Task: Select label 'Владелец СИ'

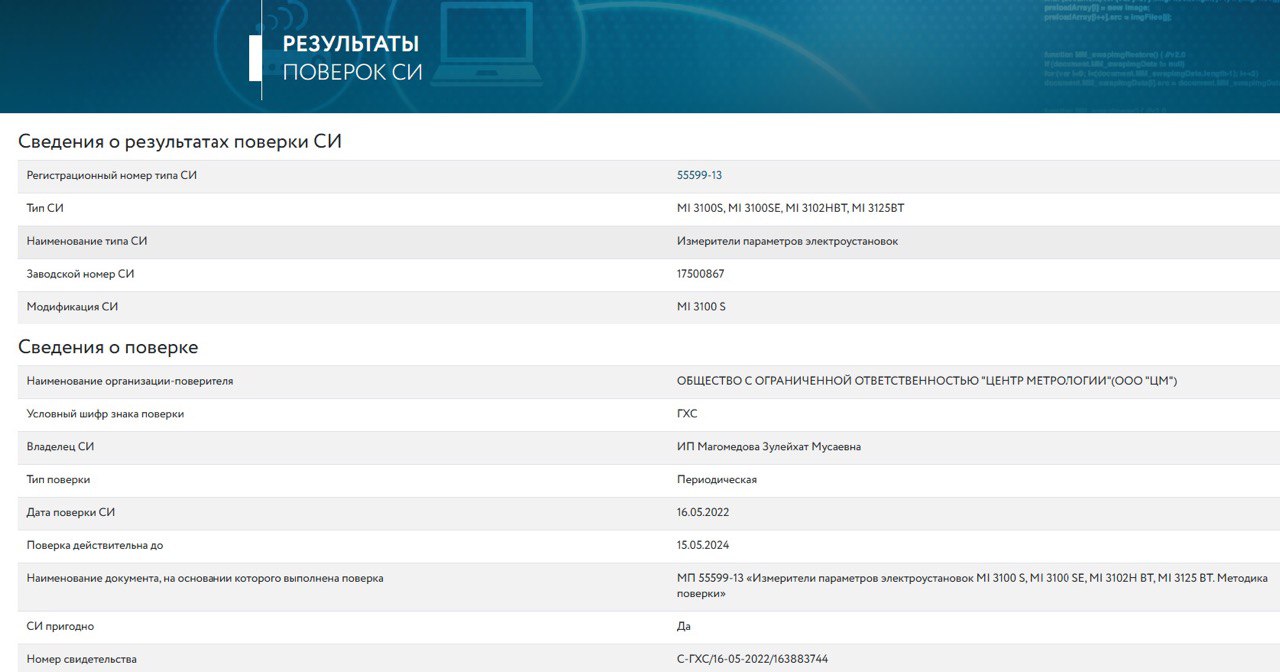Action: click(60, 447)
